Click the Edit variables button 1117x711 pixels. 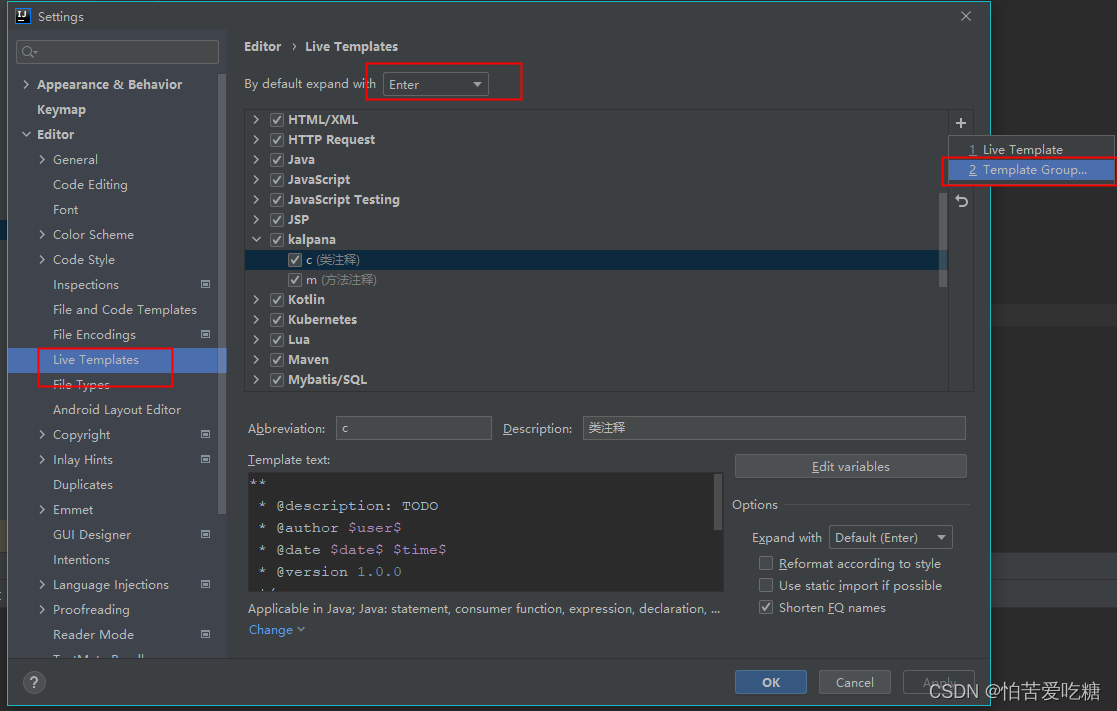click(851, 467)
